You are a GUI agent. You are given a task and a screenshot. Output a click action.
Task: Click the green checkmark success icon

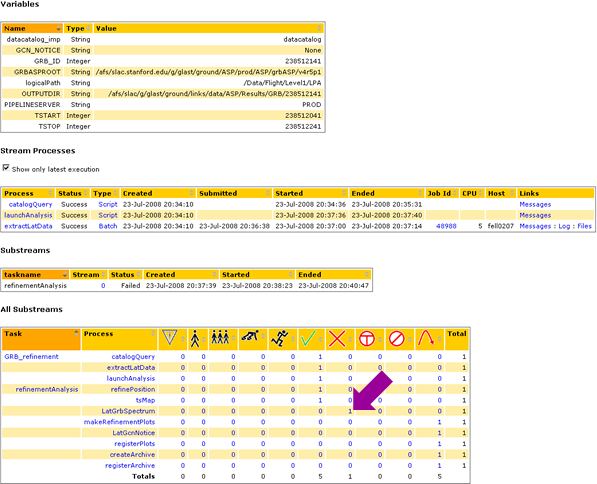point(308,338)
